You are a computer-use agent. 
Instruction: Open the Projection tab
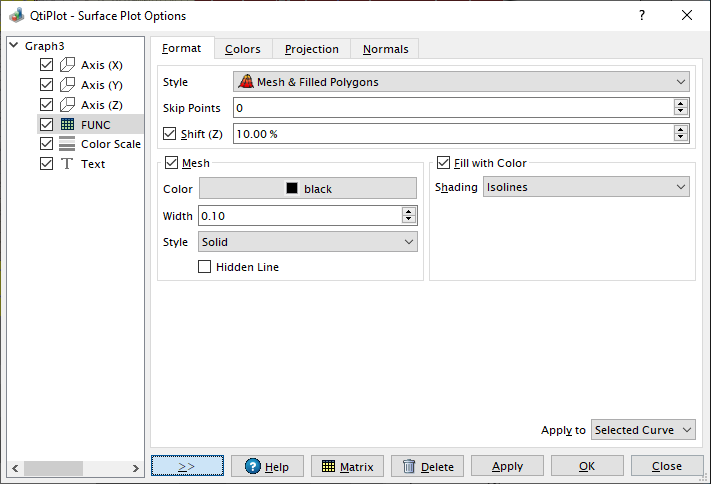pos(311,49)
